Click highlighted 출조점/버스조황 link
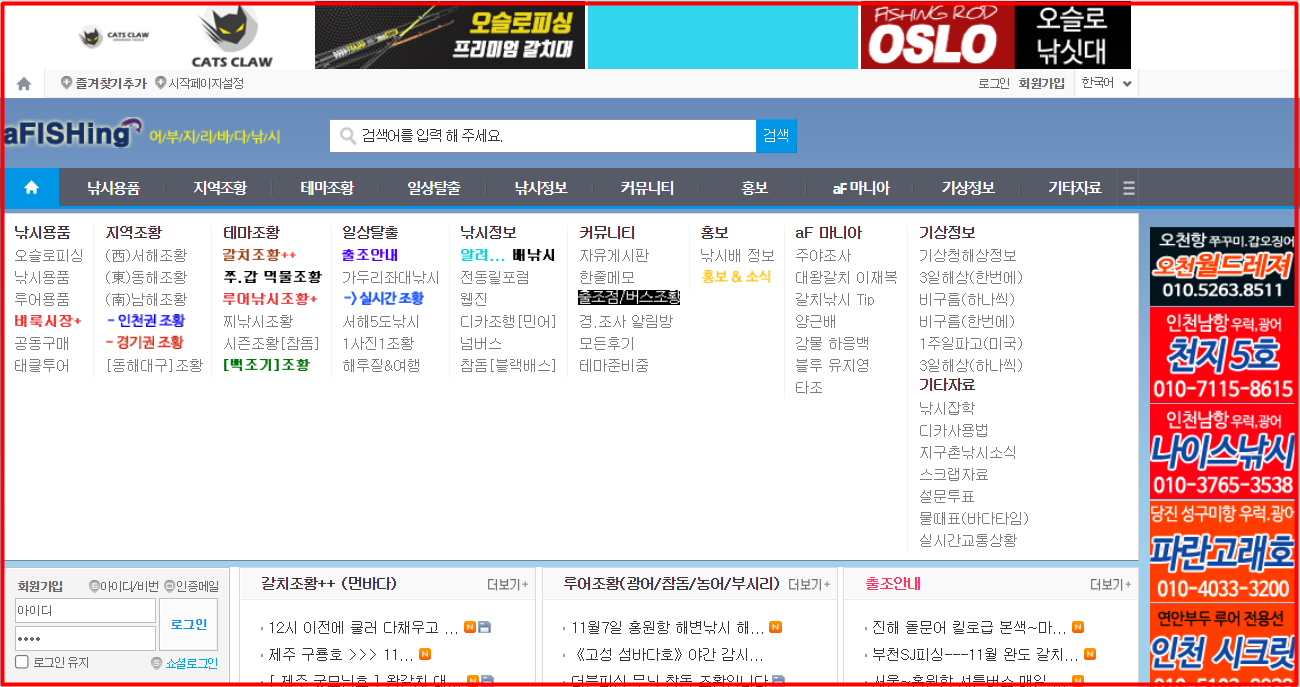Viewport: 1300px width, 687px height. (x=629, y=298)
